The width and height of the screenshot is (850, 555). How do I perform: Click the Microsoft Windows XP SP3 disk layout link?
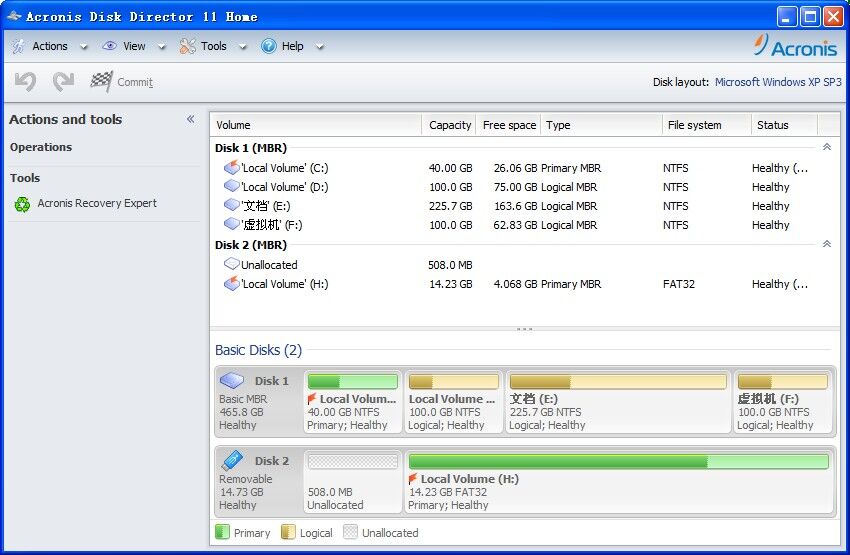[x=778, y=82]
